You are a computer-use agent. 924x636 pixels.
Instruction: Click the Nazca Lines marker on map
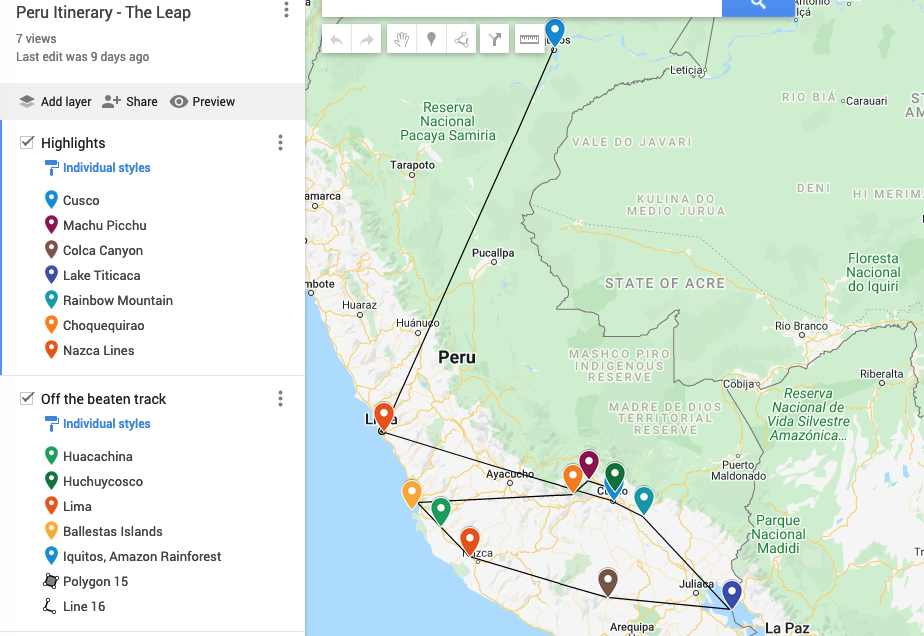470,541
